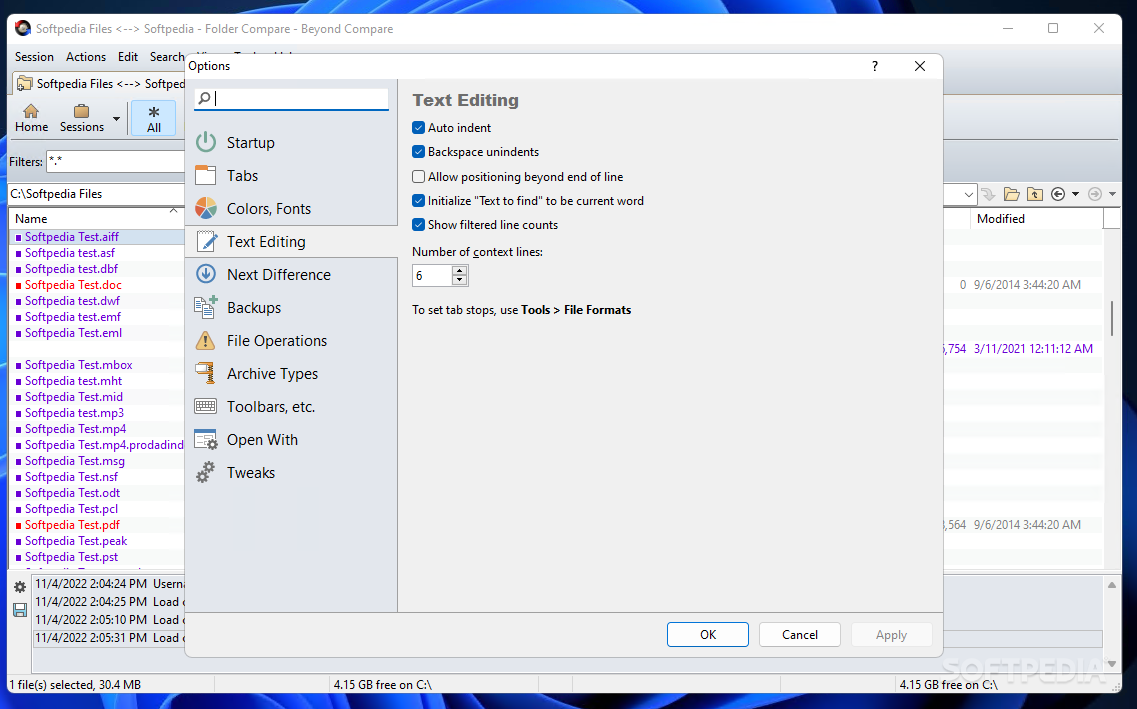Click the All asterisk filter button
Screen dimensions: 1137x709
coord(154,118)
